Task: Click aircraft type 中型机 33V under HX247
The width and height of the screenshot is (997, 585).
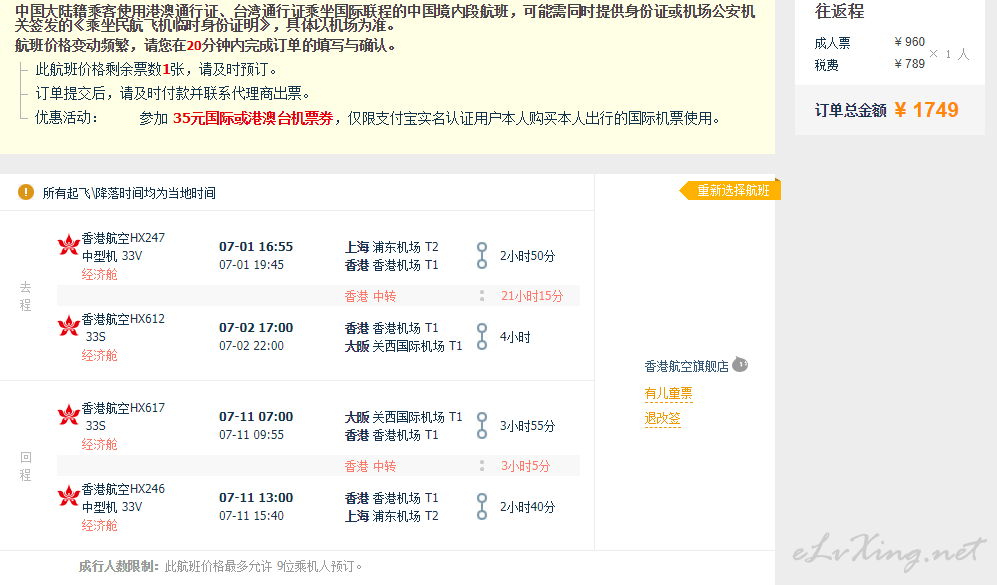Action: tap(112, 256)
